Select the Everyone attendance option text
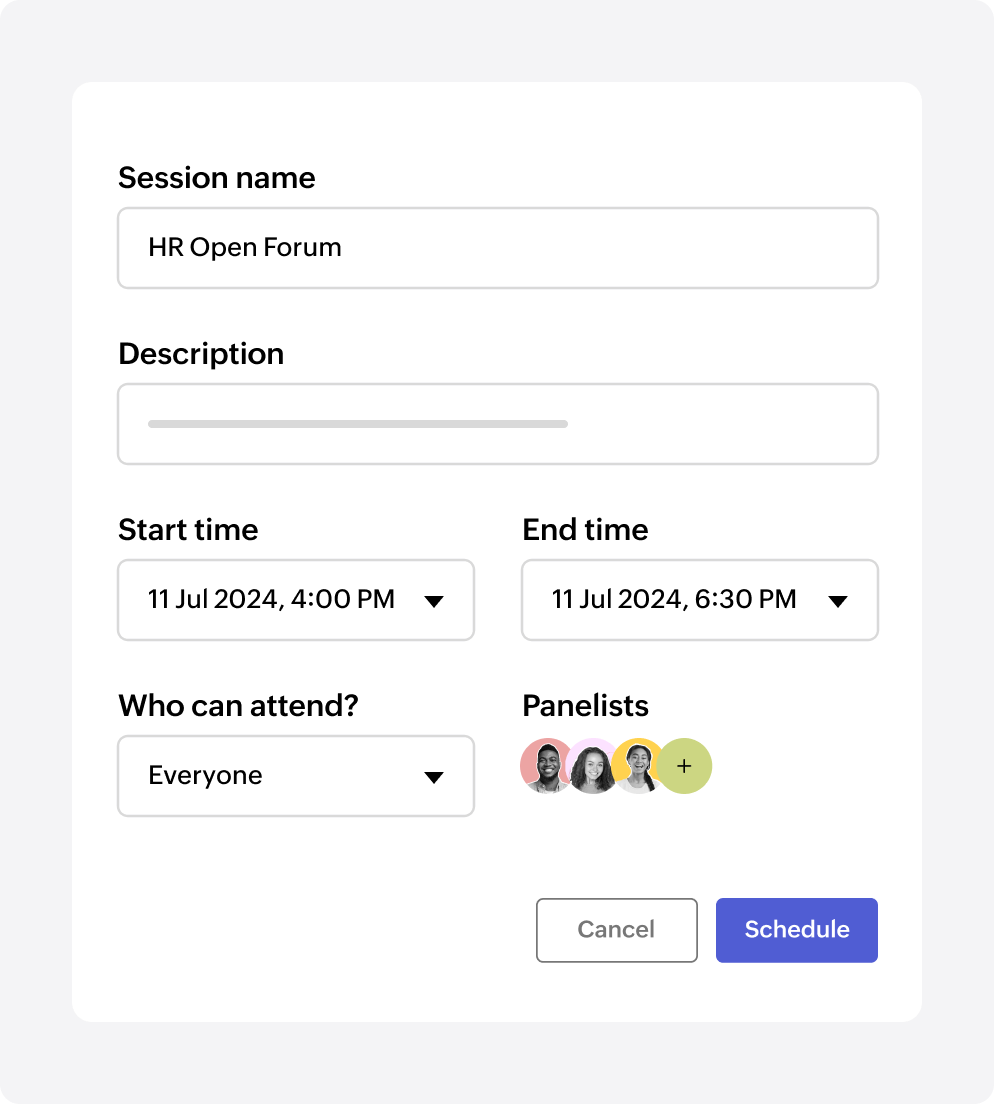994x1104 pixels. [205, 776]
